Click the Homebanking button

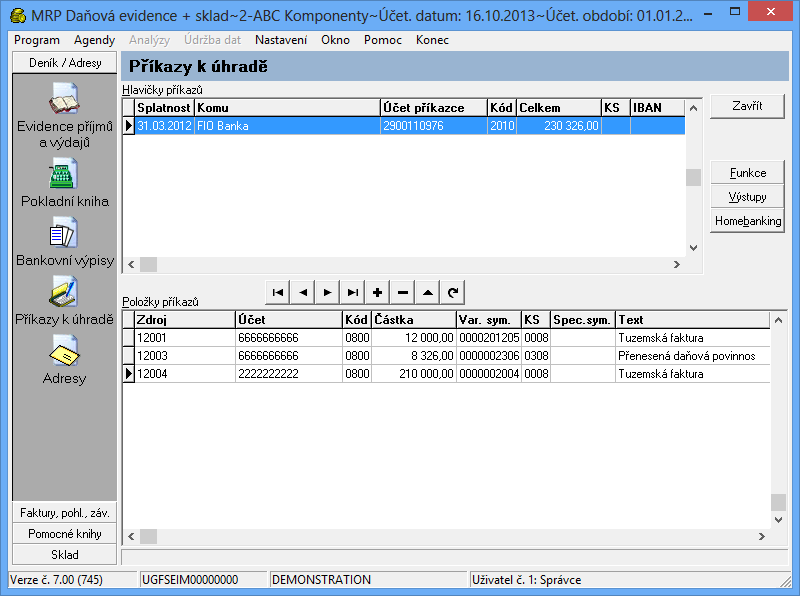pos(747,221)
